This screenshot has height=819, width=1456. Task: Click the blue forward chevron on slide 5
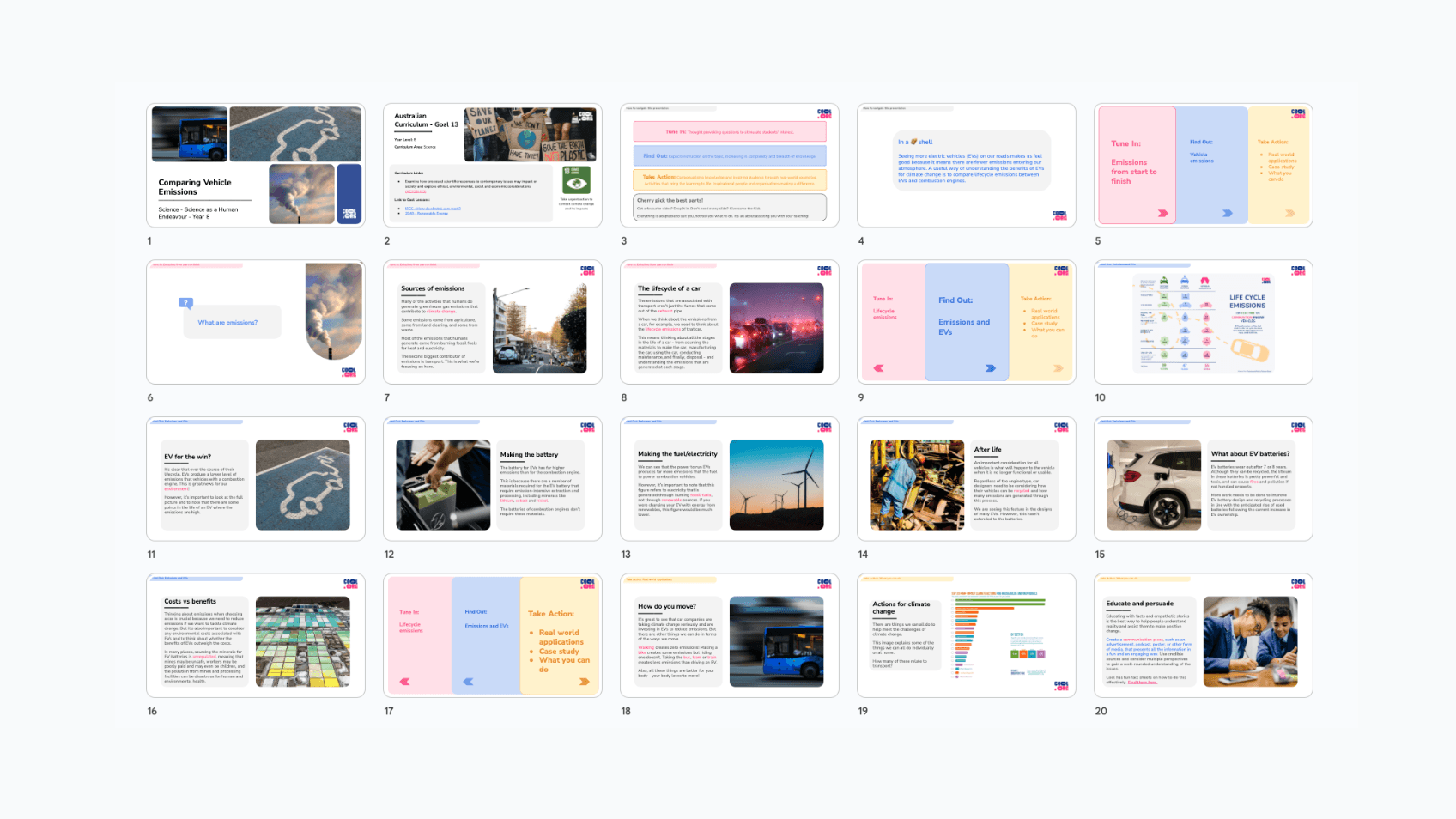point(1228,214)
